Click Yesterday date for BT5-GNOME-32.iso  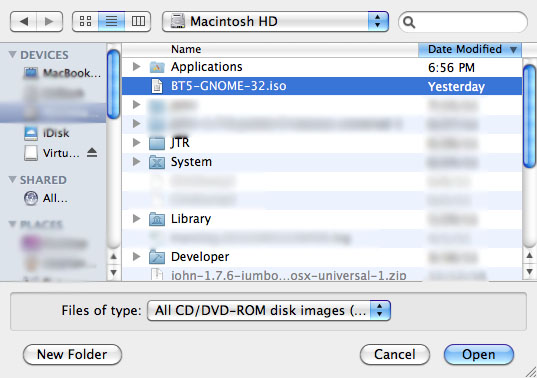tap(456, 87)
